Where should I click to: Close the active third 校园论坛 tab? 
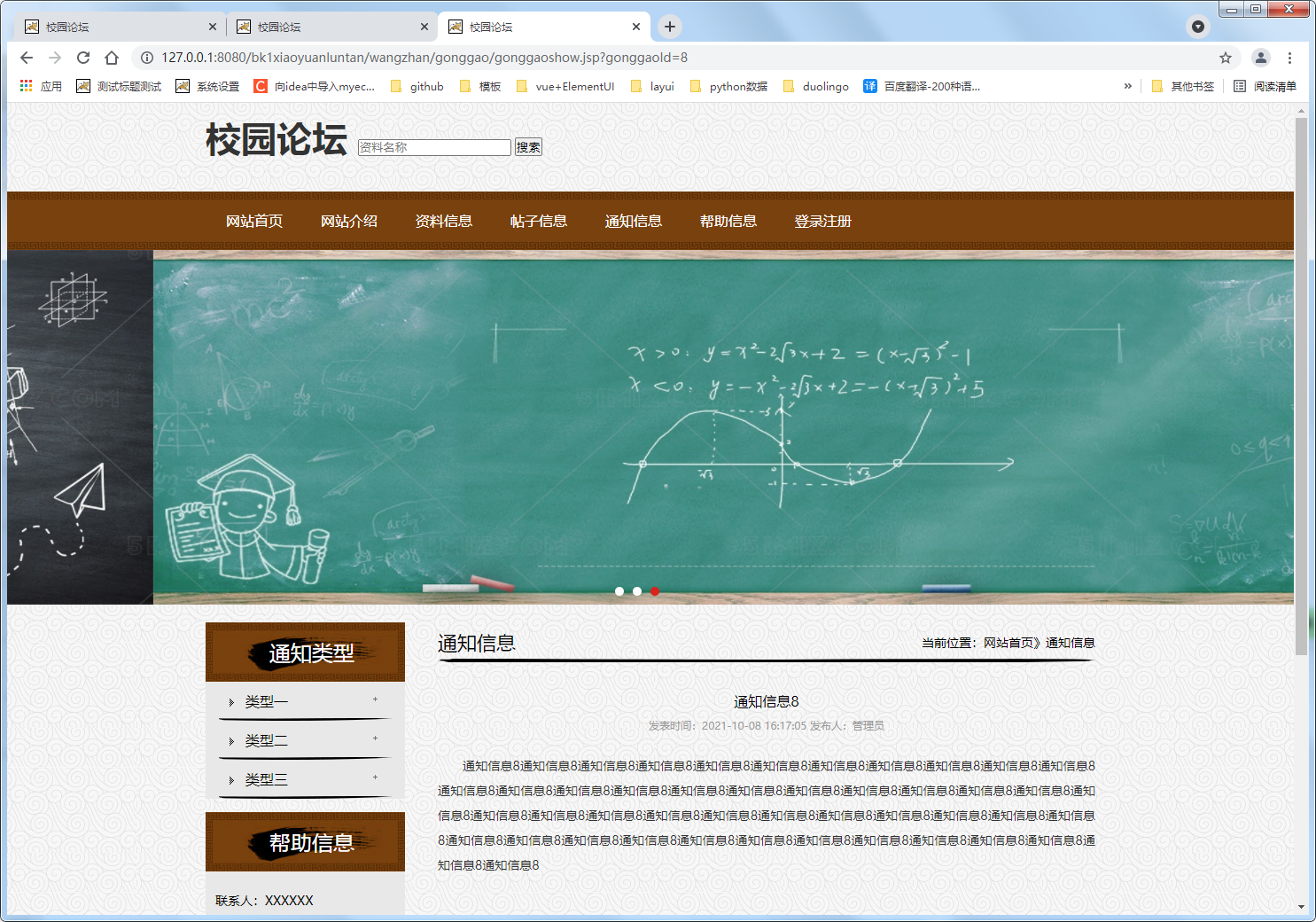tap(636, 27)
